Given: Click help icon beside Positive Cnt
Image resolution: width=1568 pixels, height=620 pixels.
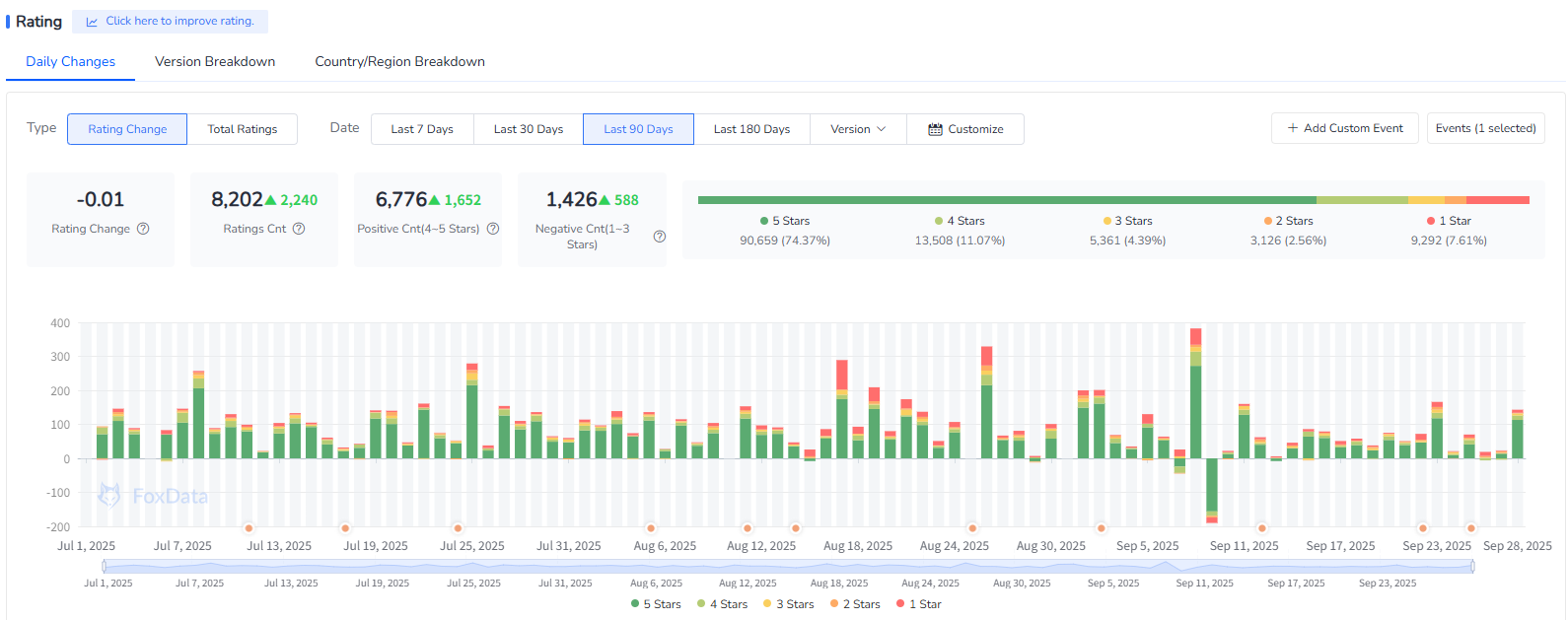Looking at the screenshot, I should pyautogui.click(x=493, y=229).
